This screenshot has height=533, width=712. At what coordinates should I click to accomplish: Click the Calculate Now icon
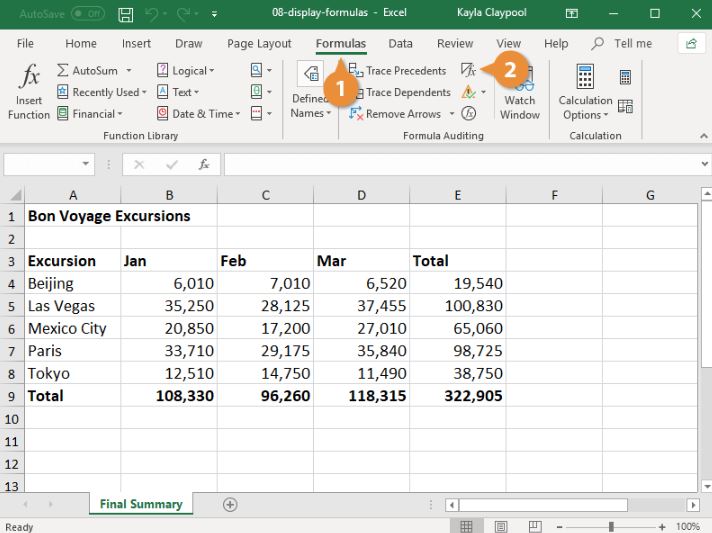(625, 77)
